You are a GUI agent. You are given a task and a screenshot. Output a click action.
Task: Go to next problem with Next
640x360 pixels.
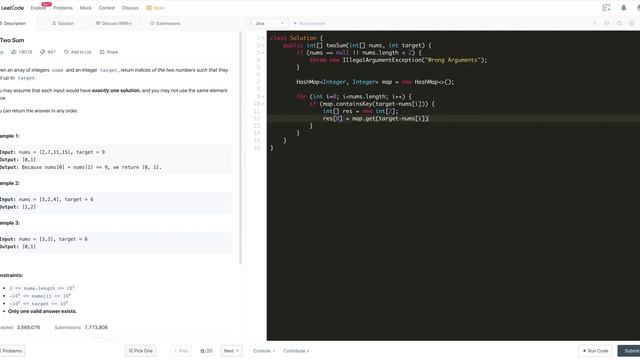pos(231,351)
